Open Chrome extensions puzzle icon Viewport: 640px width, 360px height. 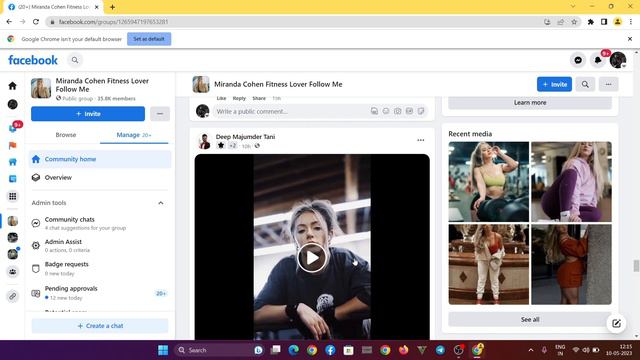point(590,22)
